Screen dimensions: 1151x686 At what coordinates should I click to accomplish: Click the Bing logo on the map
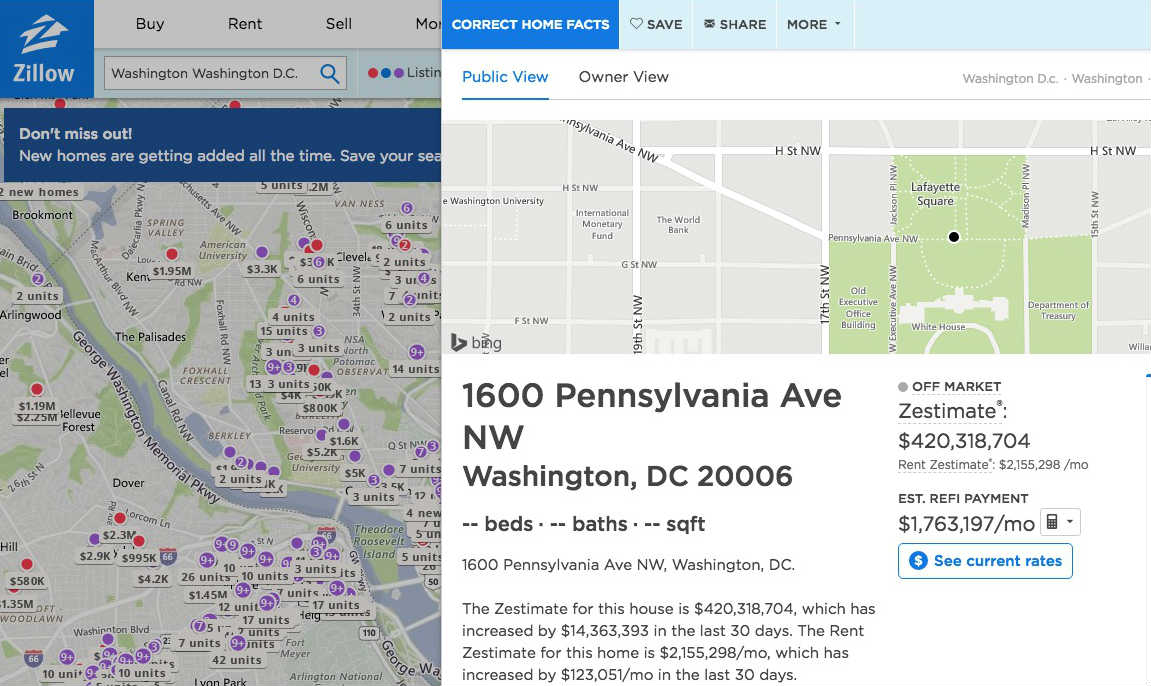476,342
